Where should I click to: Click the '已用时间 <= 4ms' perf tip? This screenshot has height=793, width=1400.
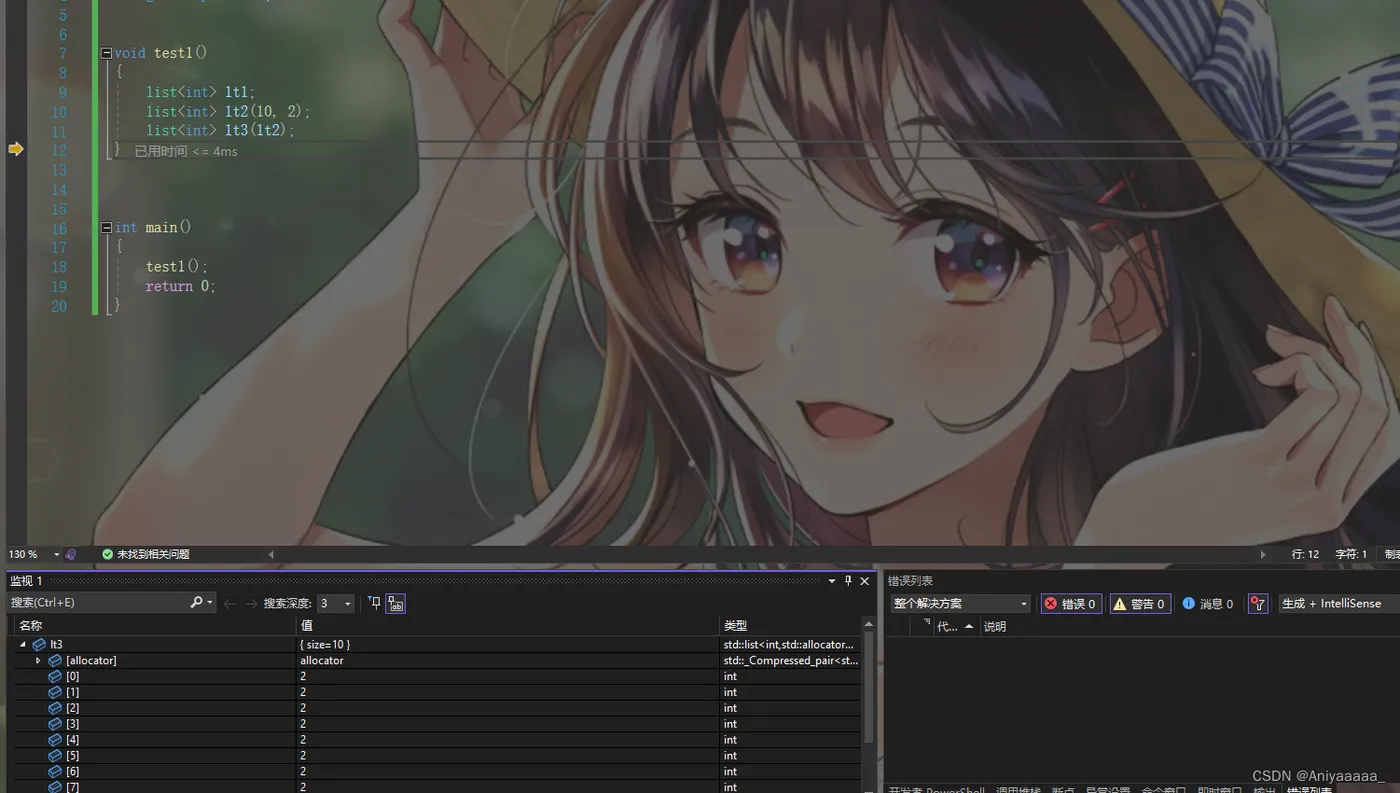coord(186,152)
